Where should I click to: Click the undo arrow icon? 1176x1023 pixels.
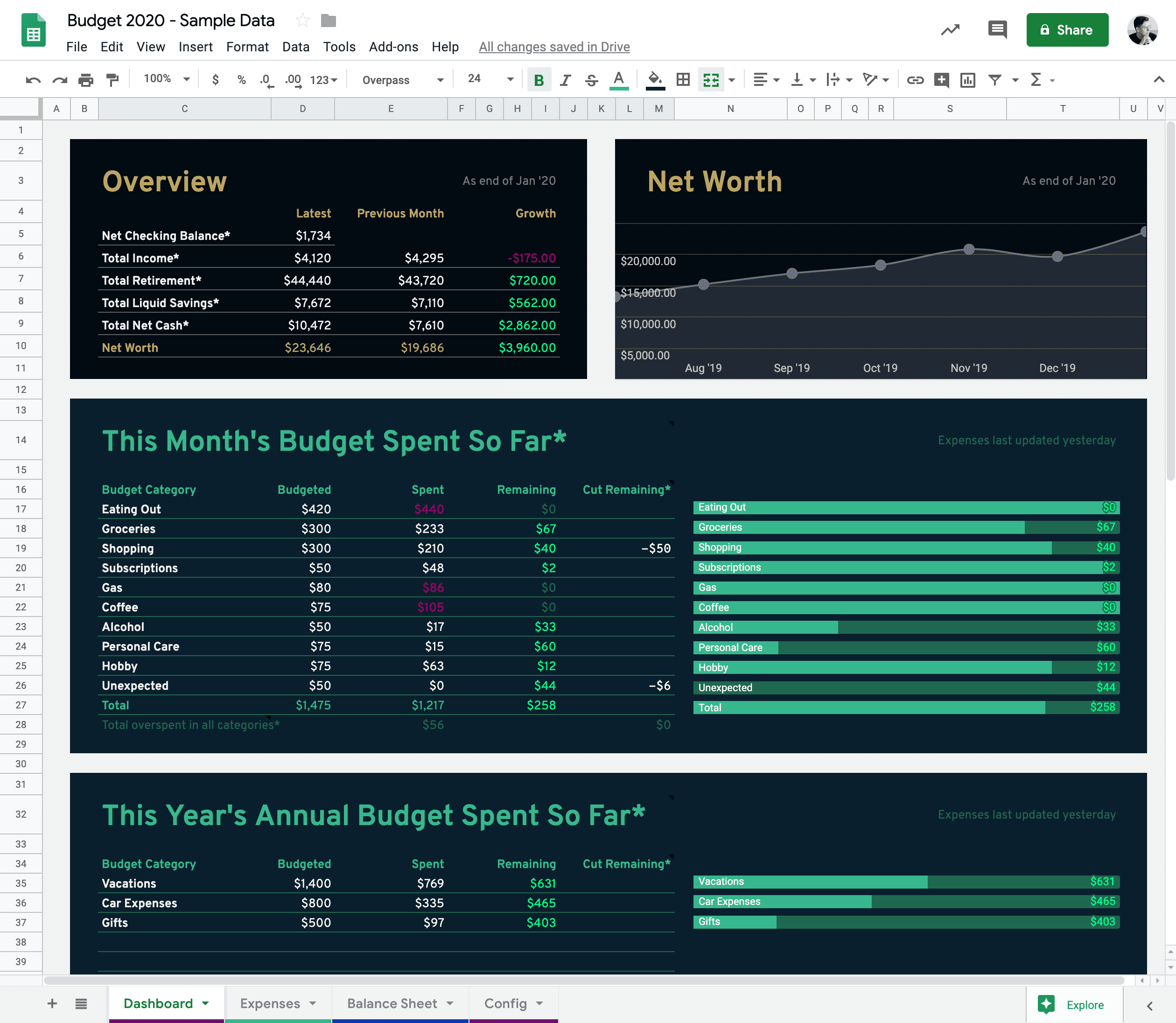[30, 79]
